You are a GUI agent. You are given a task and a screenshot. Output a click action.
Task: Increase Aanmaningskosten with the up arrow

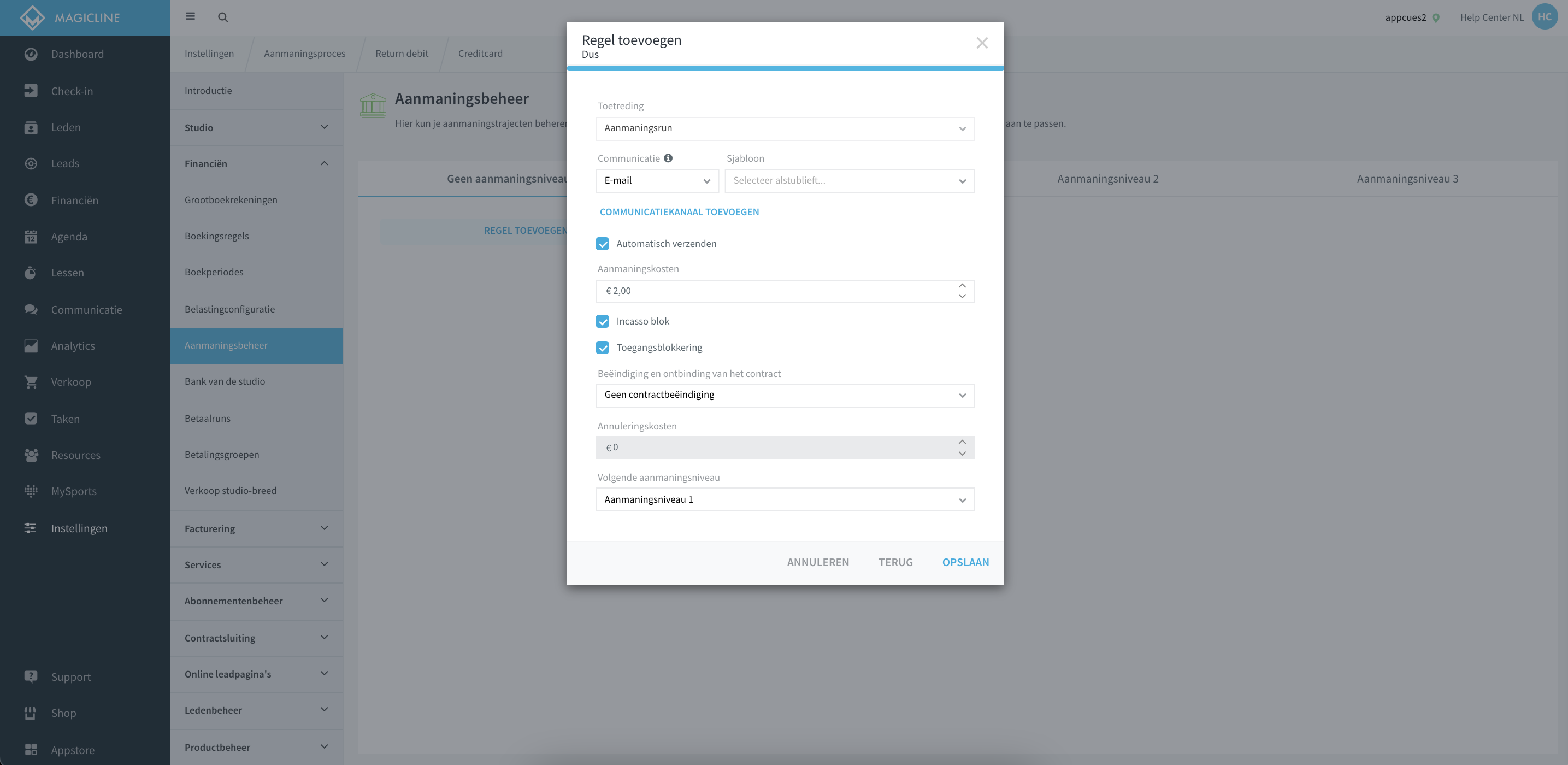point(962,286)
